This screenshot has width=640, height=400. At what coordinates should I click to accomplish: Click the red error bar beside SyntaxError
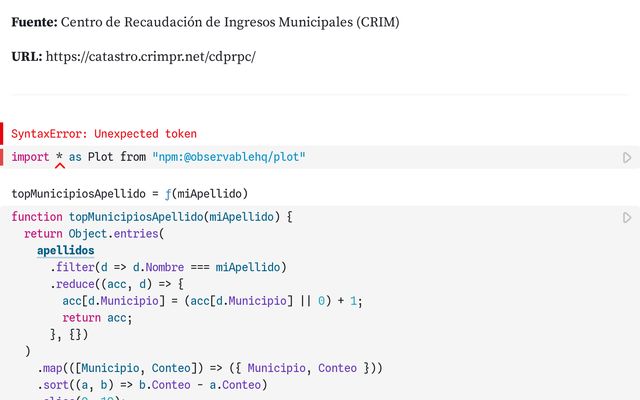coord(3,134)
